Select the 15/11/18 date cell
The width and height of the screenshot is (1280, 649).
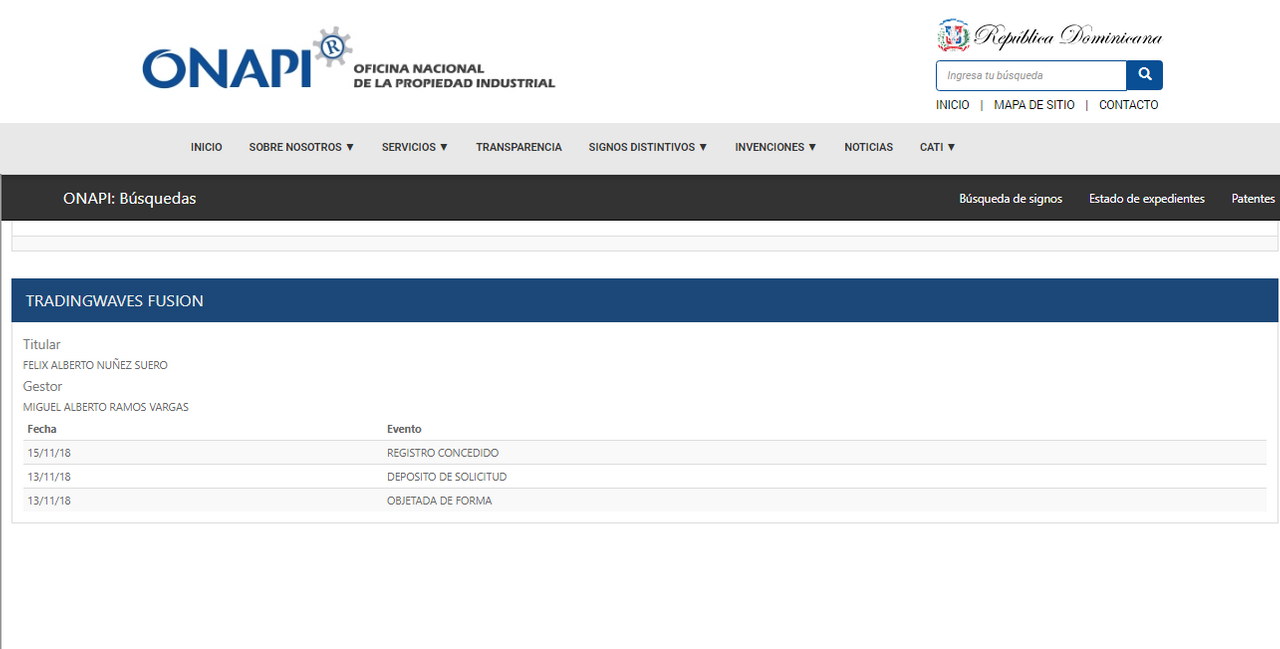click(x=49, y=453)
